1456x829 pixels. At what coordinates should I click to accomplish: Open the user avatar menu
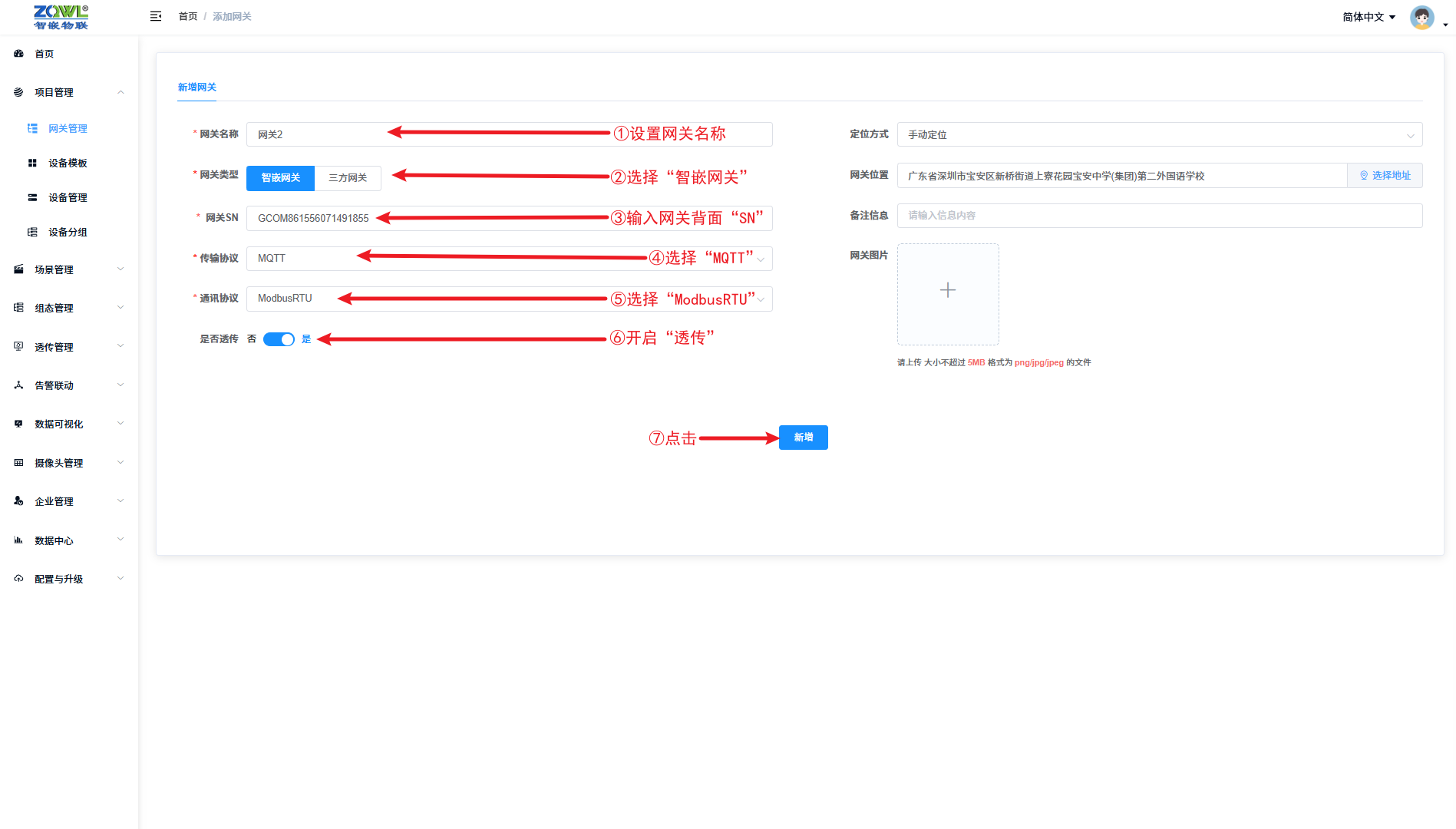coord(1422,17)
